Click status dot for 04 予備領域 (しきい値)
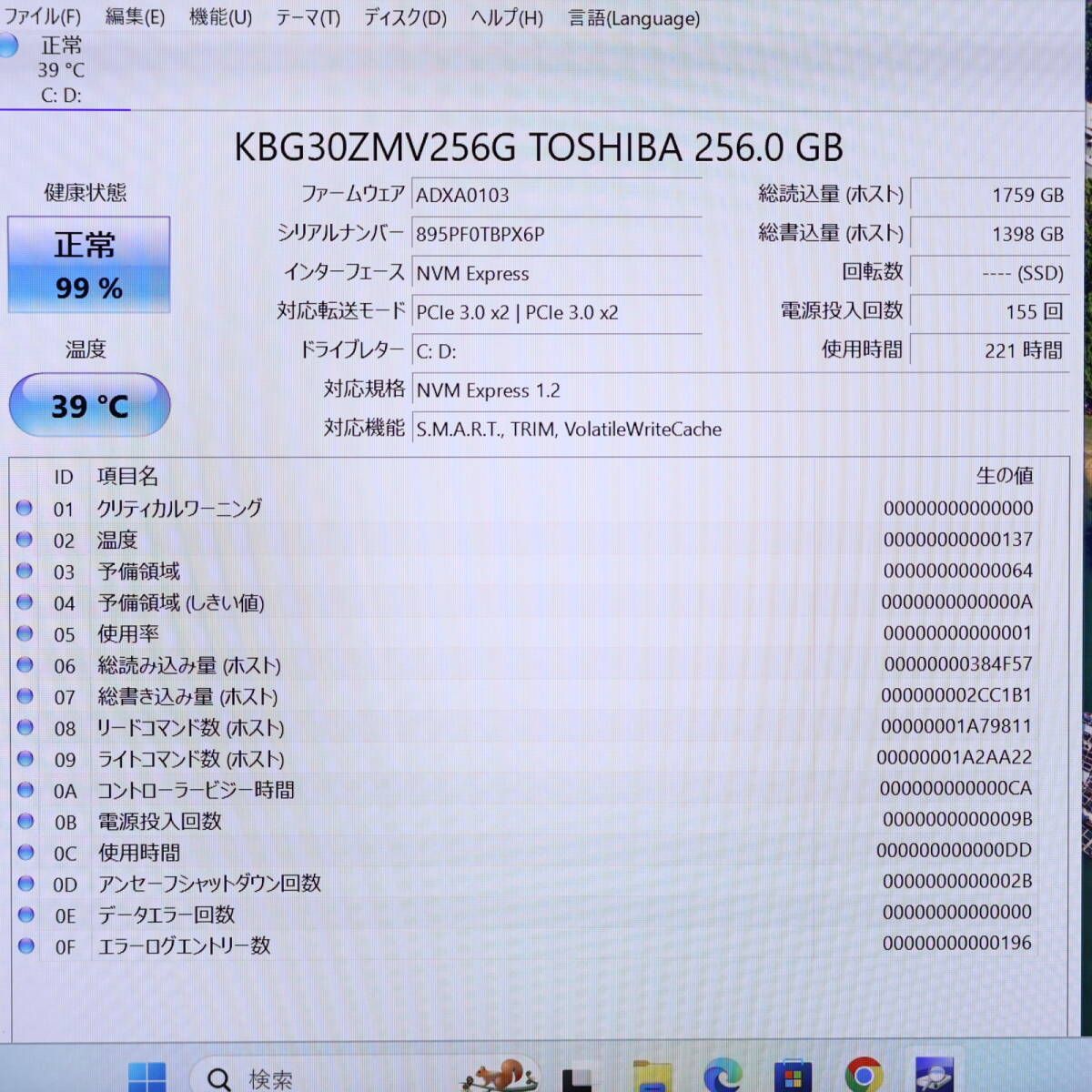 pyautogui.click(x=25, y=602)
